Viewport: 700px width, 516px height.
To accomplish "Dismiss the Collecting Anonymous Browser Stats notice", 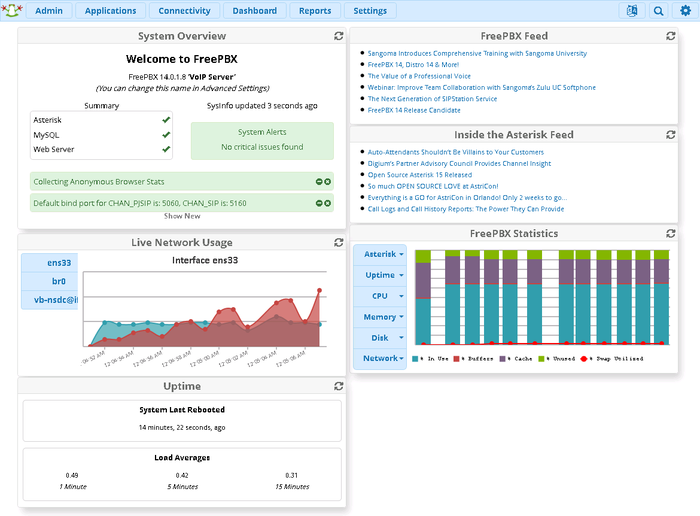I will [x=328, y=182].
